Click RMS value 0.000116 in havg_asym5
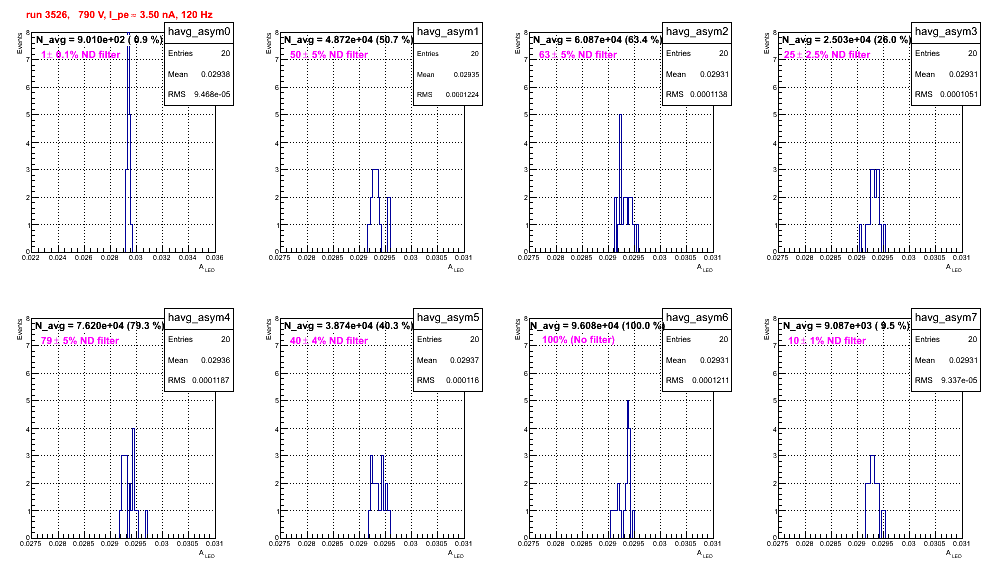The image size is (996, 572). click(462, 380)
